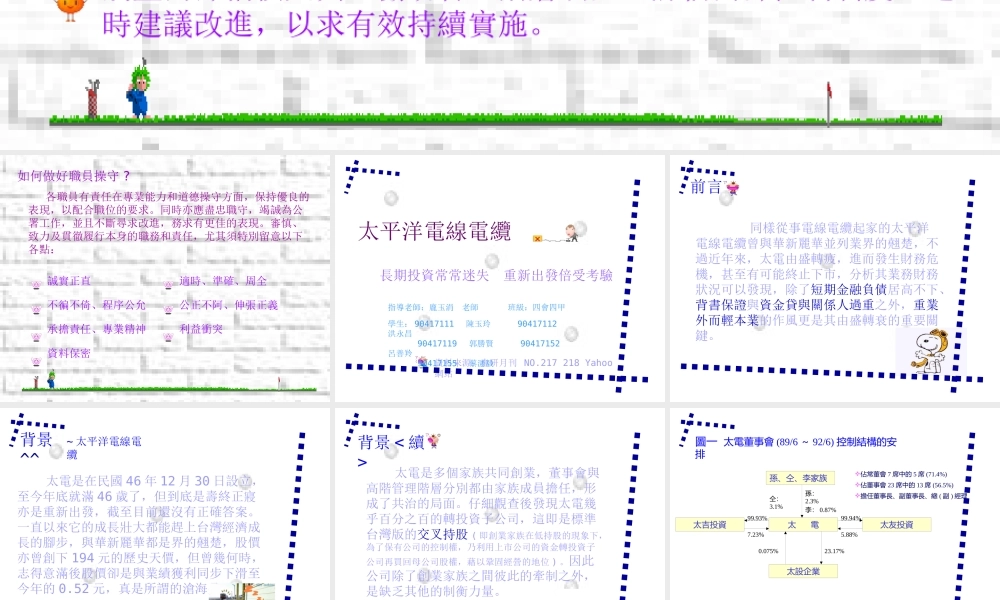Click the pink character next to 前言
This screenshot has width=1000, height=600.
click(732, 187)
